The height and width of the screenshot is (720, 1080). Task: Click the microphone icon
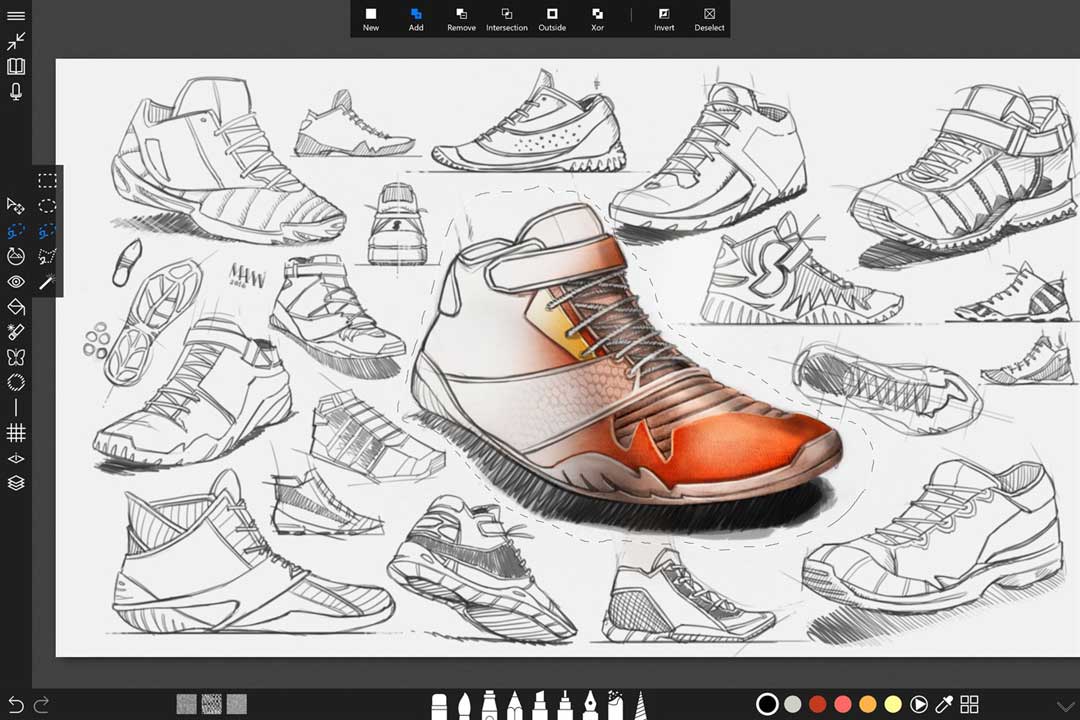16,92
